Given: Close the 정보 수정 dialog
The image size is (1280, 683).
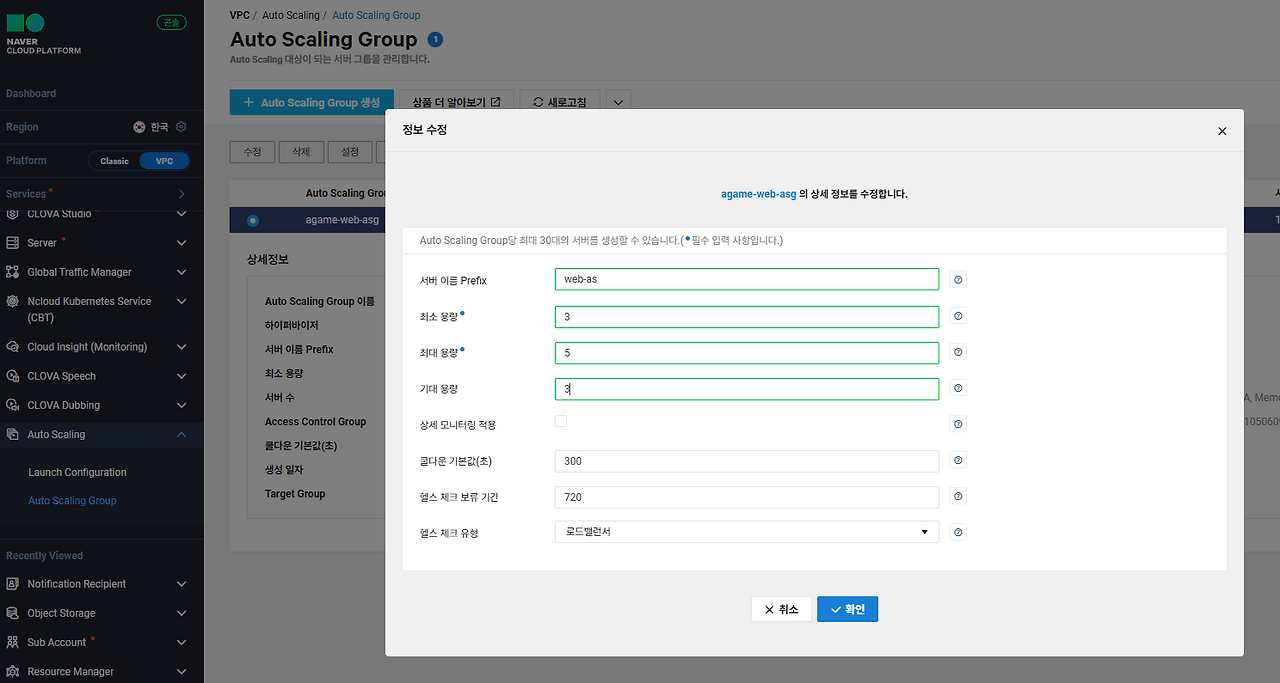Looking at the screenshot, I should 1221,131.
